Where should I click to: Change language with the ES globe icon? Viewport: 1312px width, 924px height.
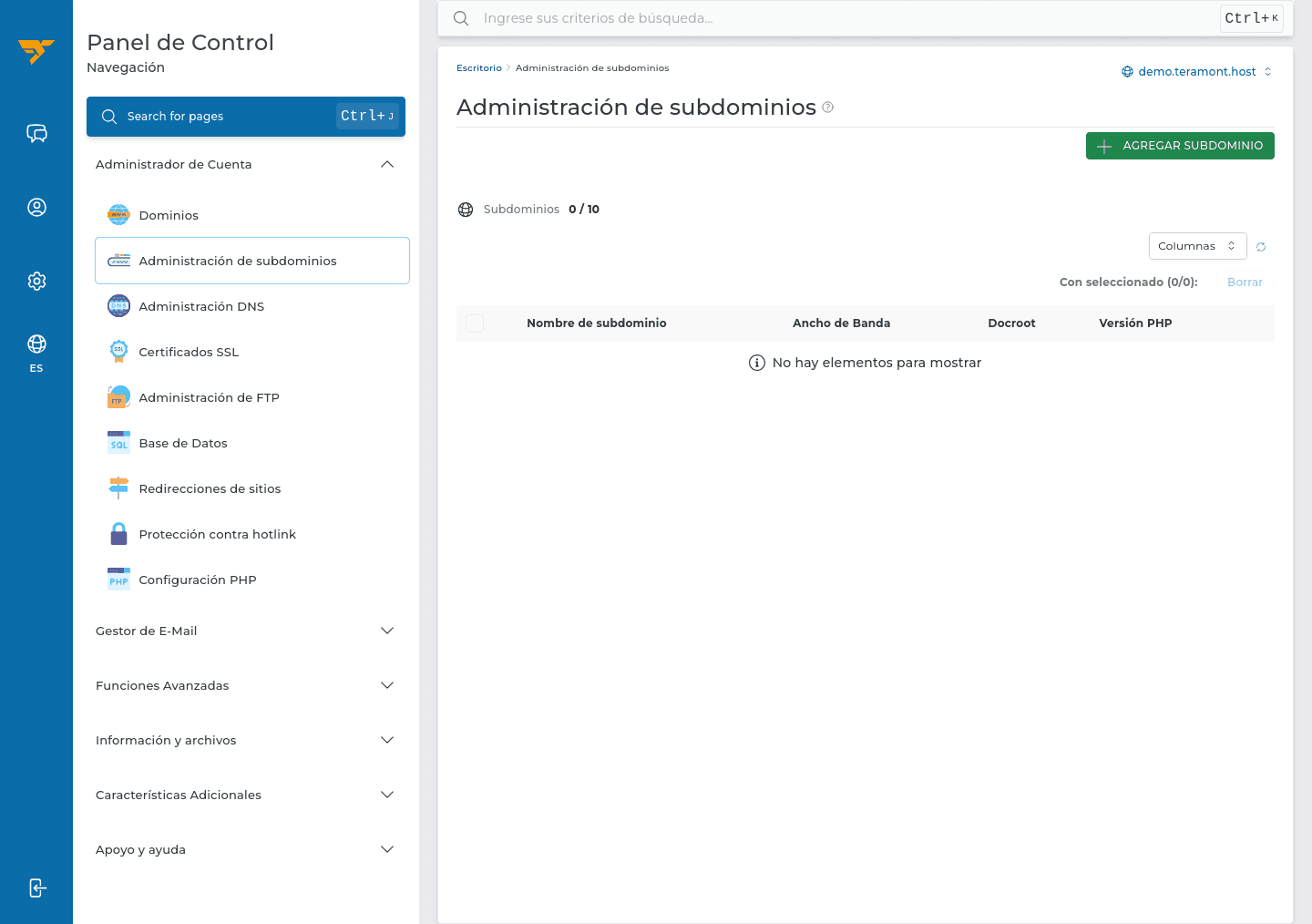(36, 354)
